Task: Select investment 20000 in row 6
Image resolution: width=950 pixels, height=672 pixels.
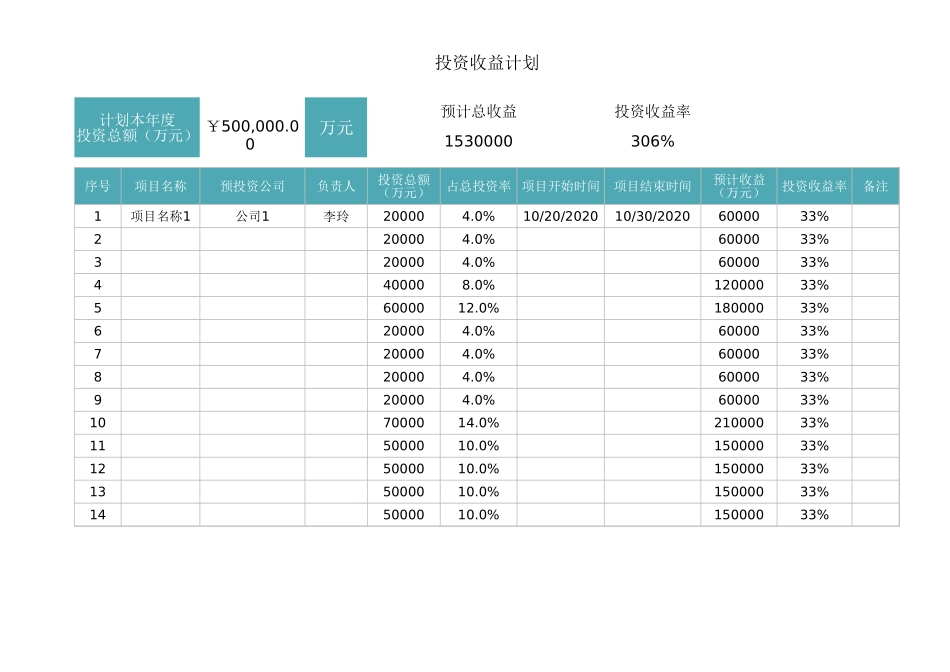Action: click(x=404, y=331)
